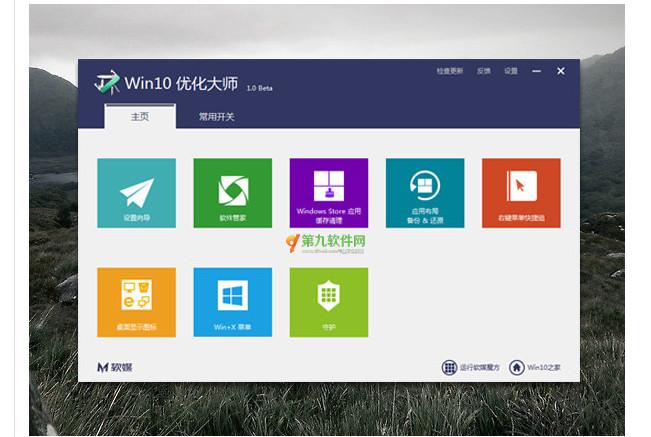Open the paper-plane Setup Wizard tile
Image resolution: width=651 pixels, height=437 pixels.
click(137, 193)
